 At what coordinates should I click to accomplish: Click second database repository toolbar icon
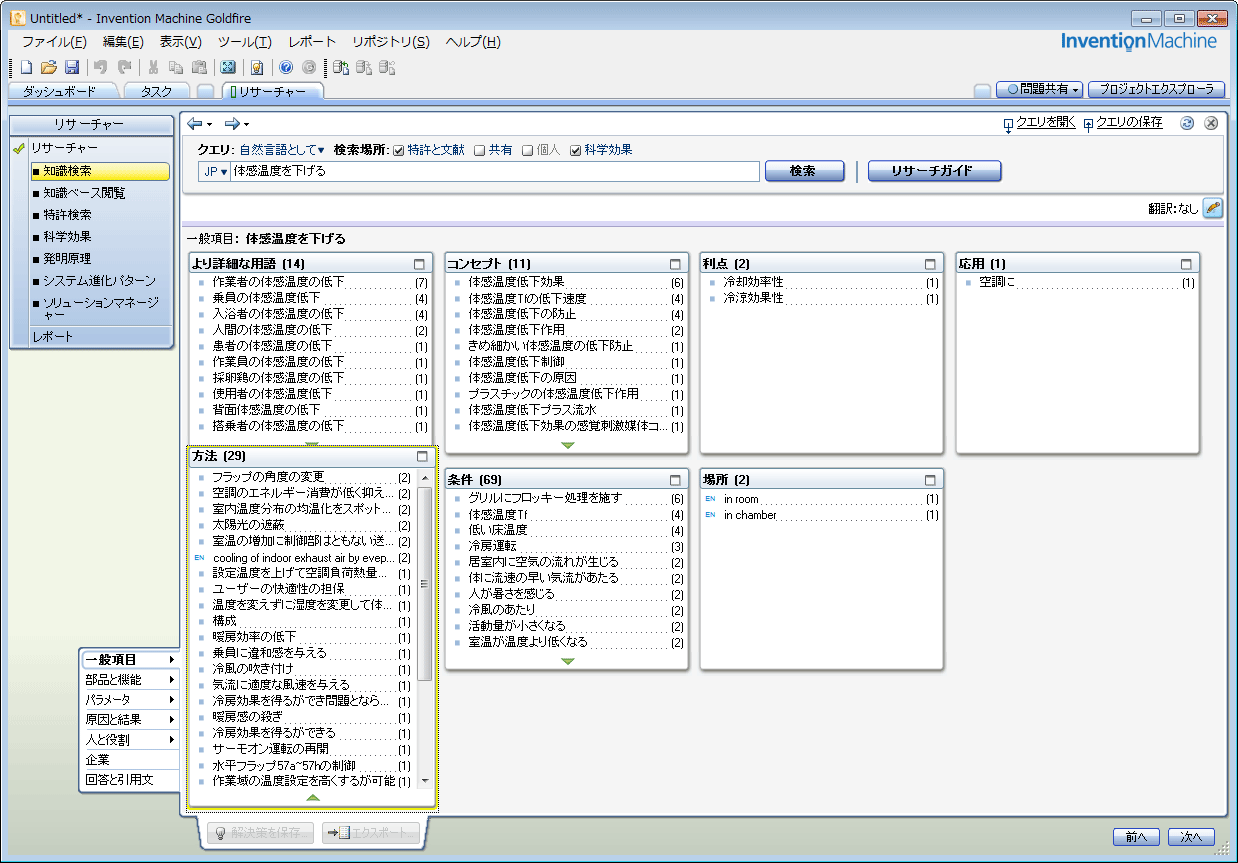point(364,67)
